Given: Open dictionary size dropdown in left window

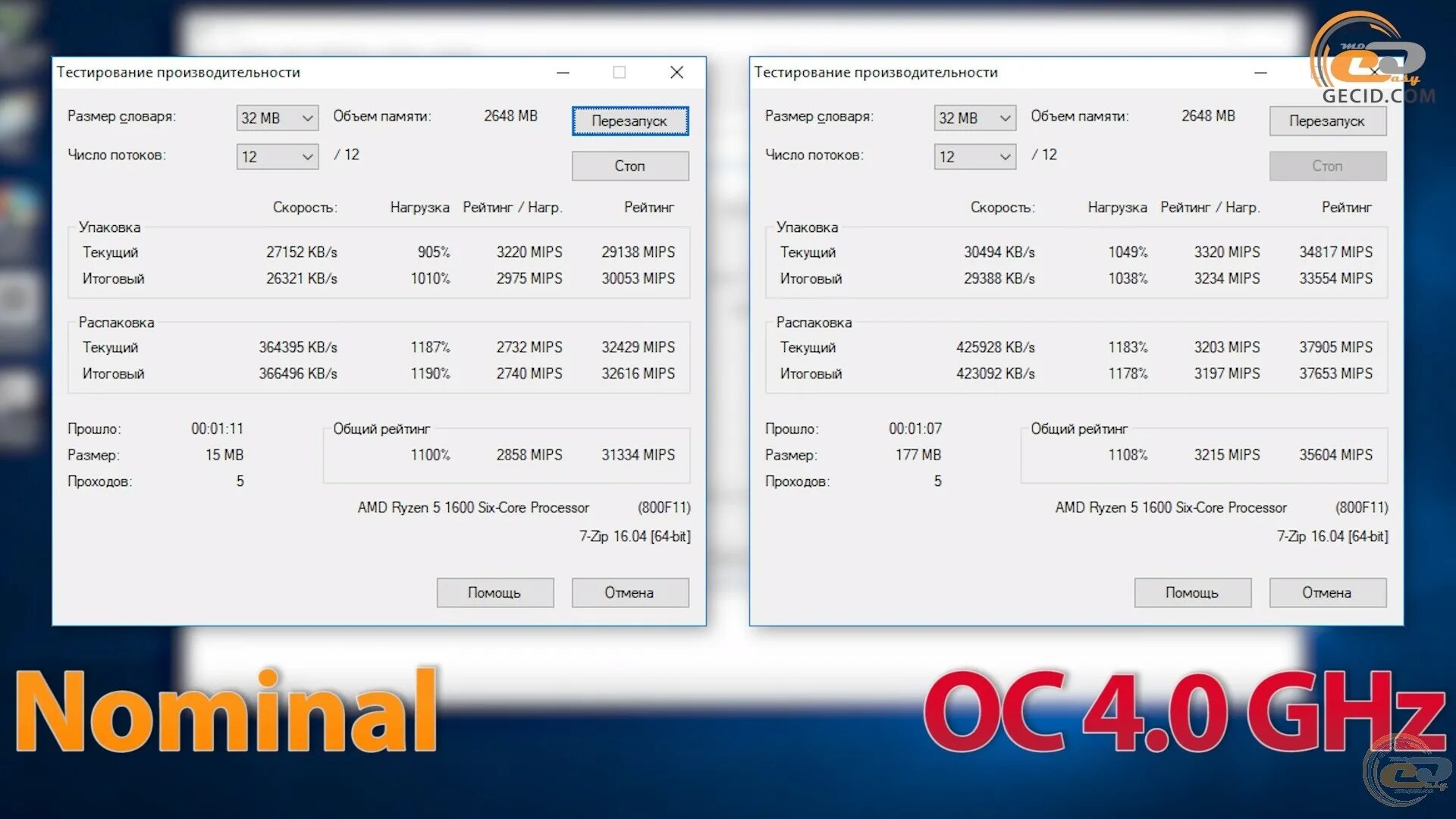Looking at the screenshot, I should tap(278, 118).
